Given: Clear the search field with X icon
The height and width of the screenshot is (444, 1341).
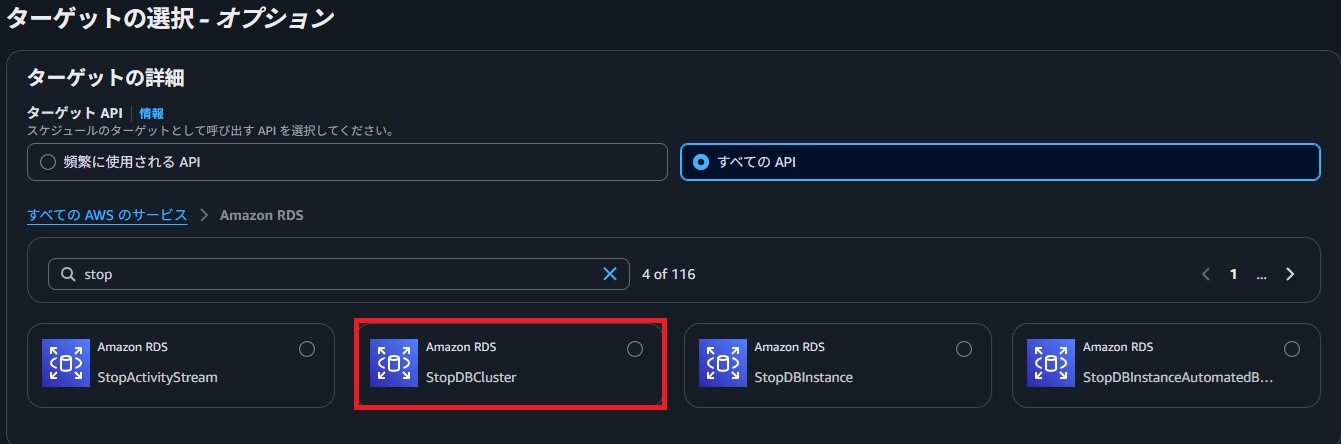Looking at the screenshot, I should click(610, 274).
